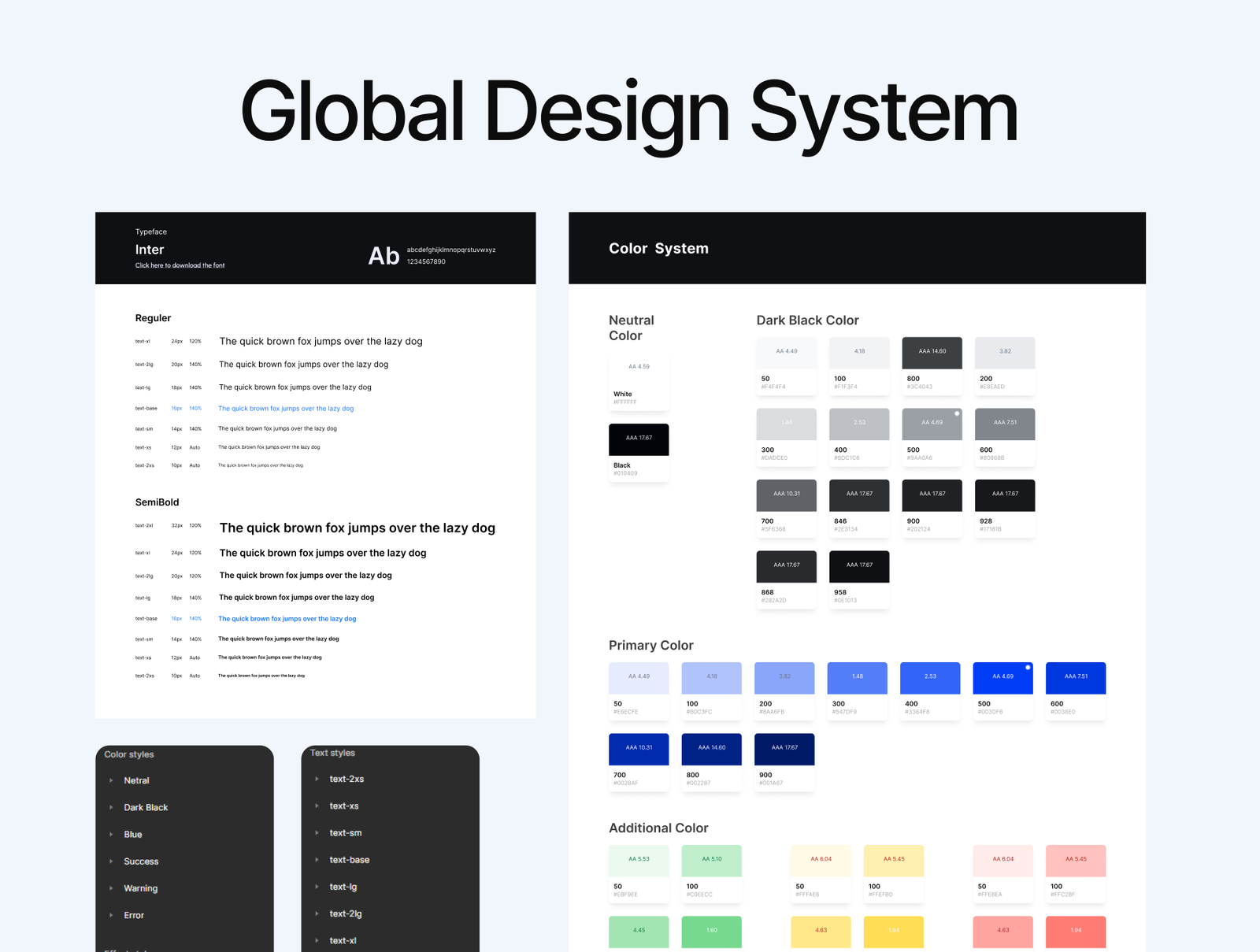Click the download the font link
The image size is (1260, 952).
pos(180,265)
